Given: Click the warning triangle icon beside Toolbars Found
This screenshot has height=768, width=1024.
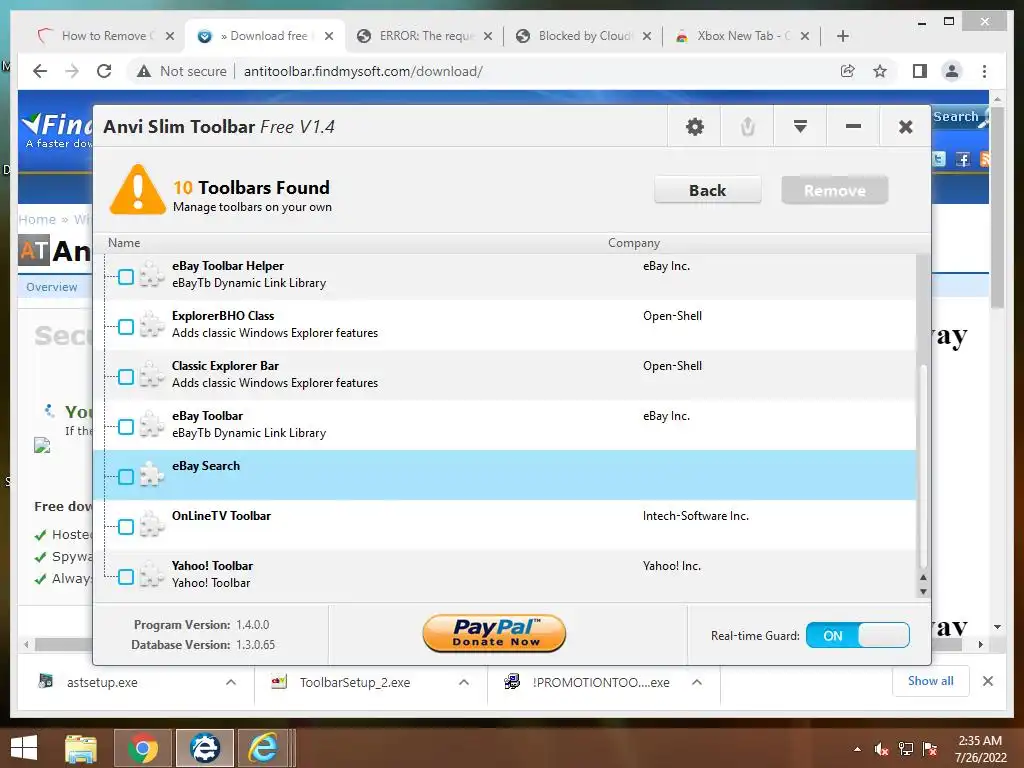Looking at the screenshot, I should (x=137, y=189).
